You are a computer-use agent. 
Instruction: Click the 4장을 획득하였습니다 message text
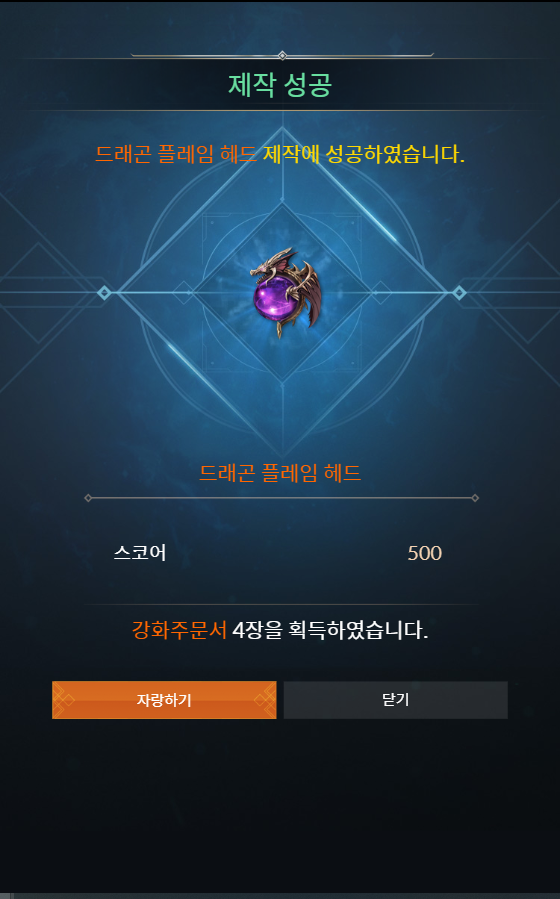(330, 630)
